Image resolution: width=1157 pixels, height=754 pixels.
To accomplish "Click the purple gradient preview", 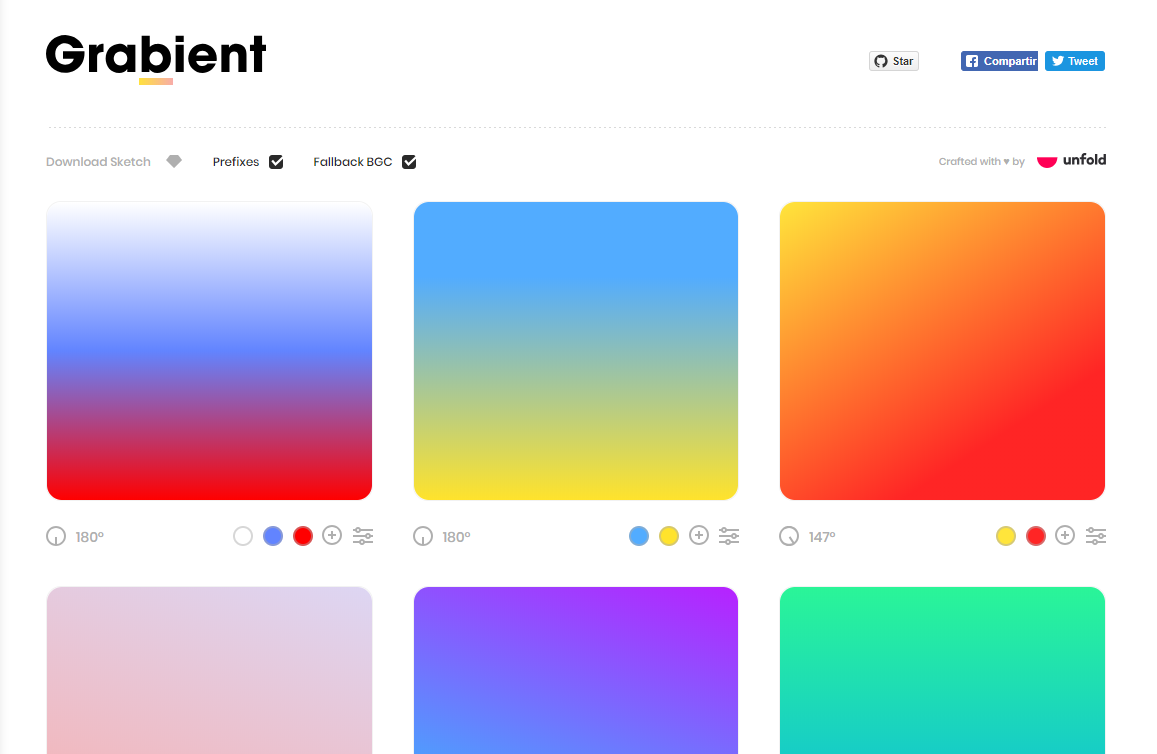I will tap(576, 670).
